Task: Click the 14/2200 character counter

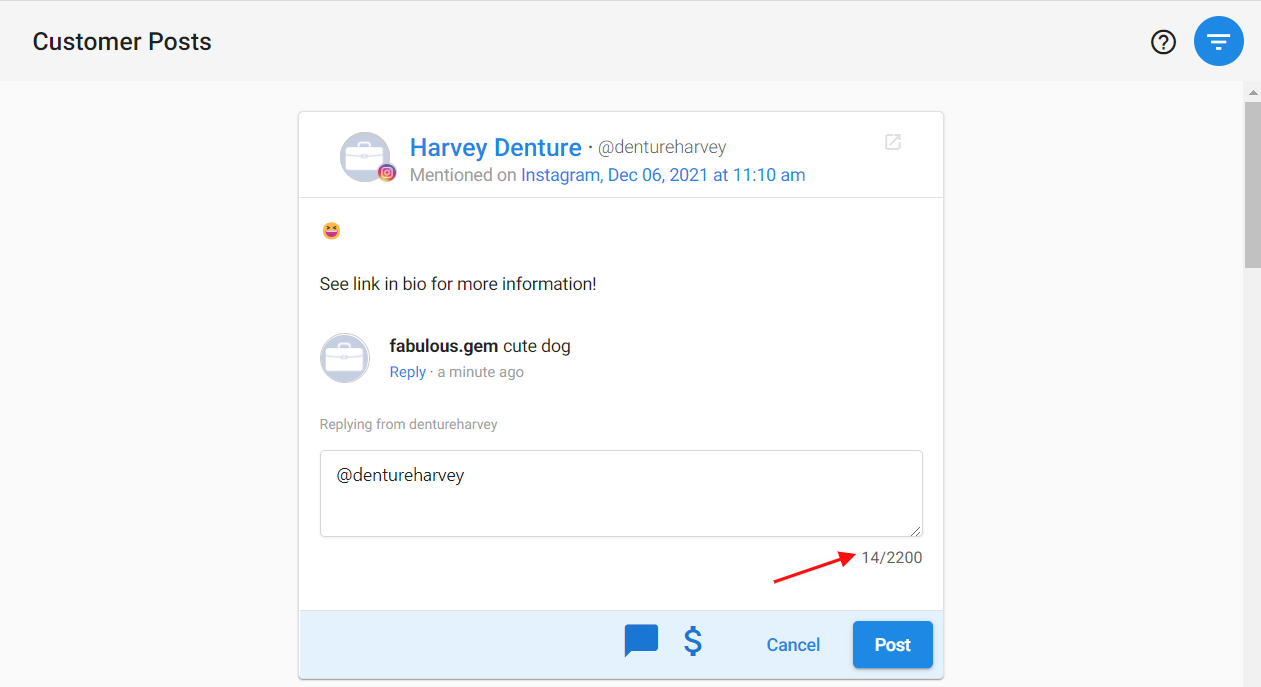Action: pos(890,557)
